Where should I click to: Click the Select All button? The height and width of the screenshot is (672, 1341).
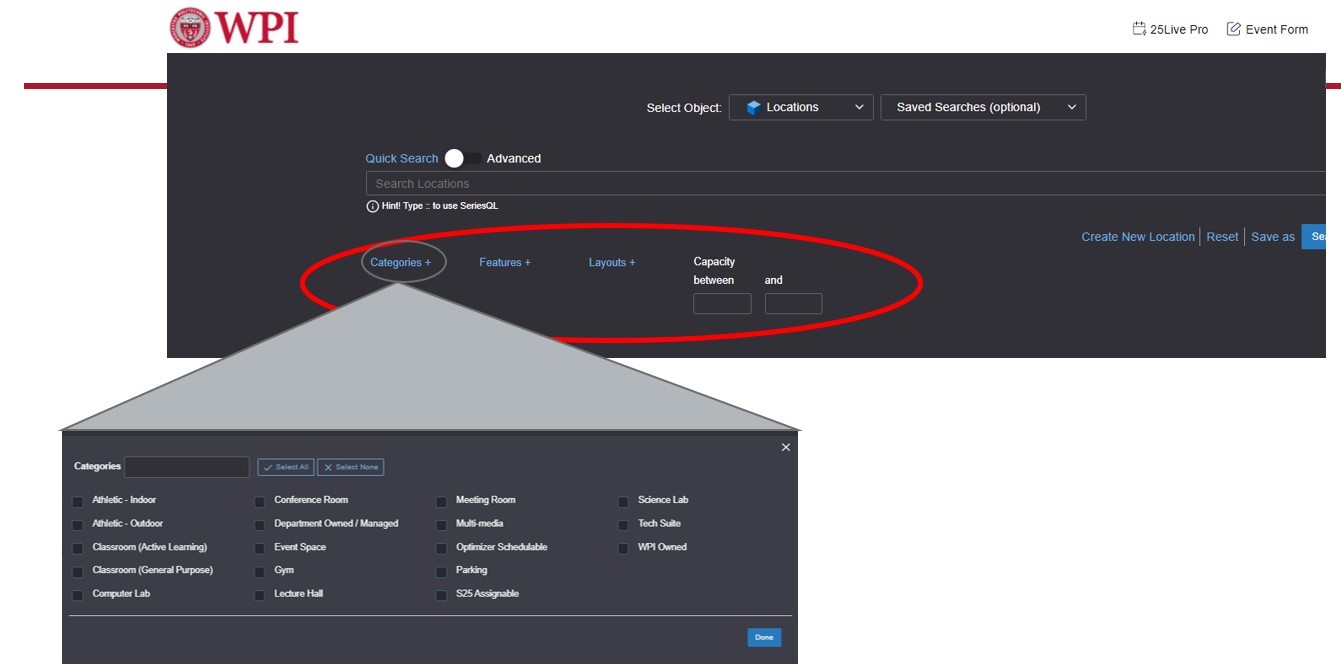point(285,467)
